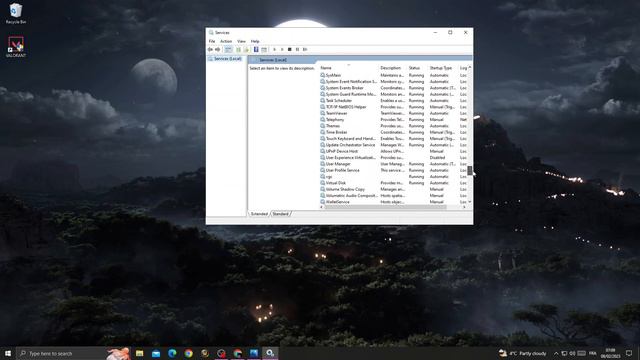Select Services (Local) in the console tree
Screen dimensions: 640x360
coord(225,59)
